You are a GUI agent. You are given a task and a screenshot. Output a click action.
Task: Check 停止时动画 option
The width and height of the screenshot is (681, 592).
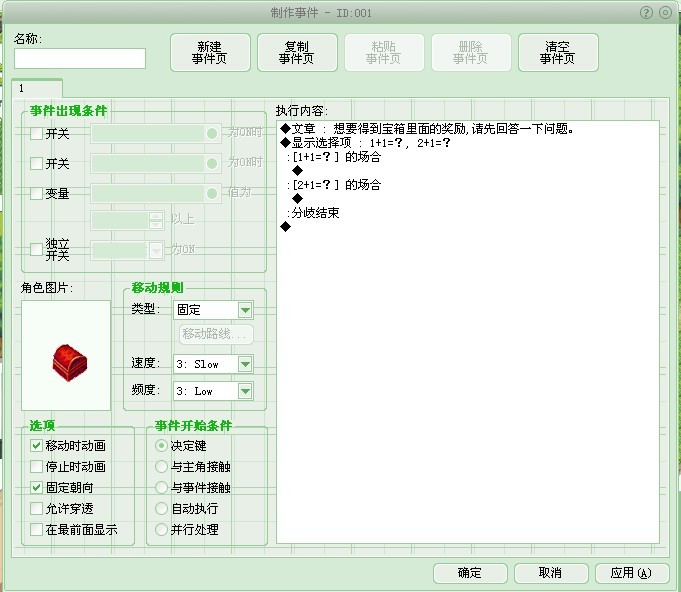[x=36, y=466]
